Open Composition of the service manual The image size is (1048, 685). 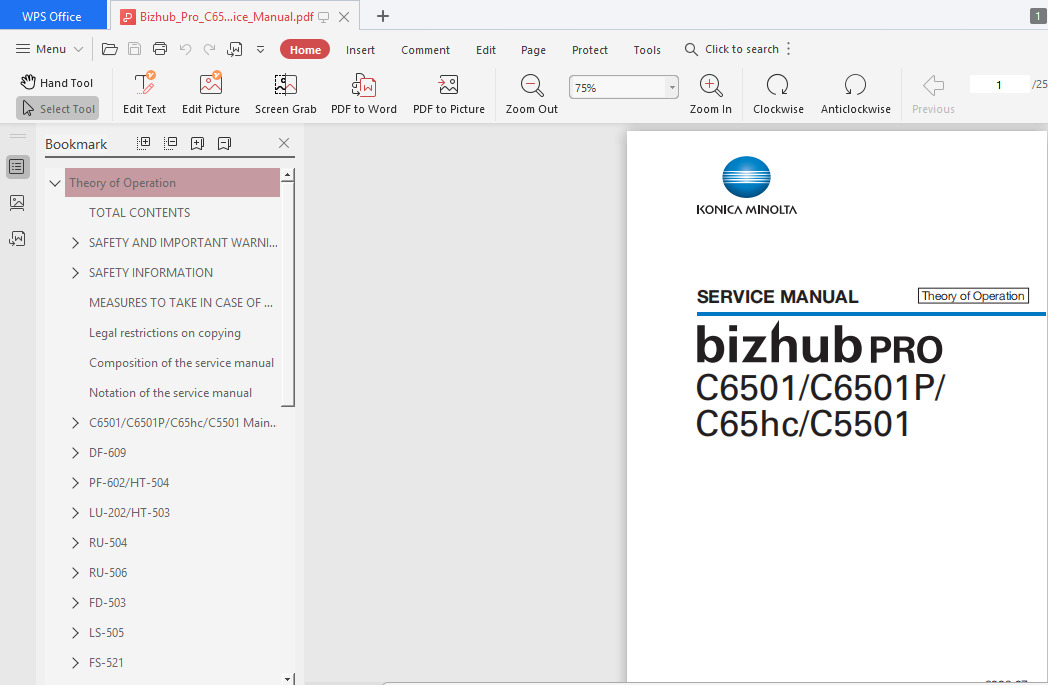181,363
